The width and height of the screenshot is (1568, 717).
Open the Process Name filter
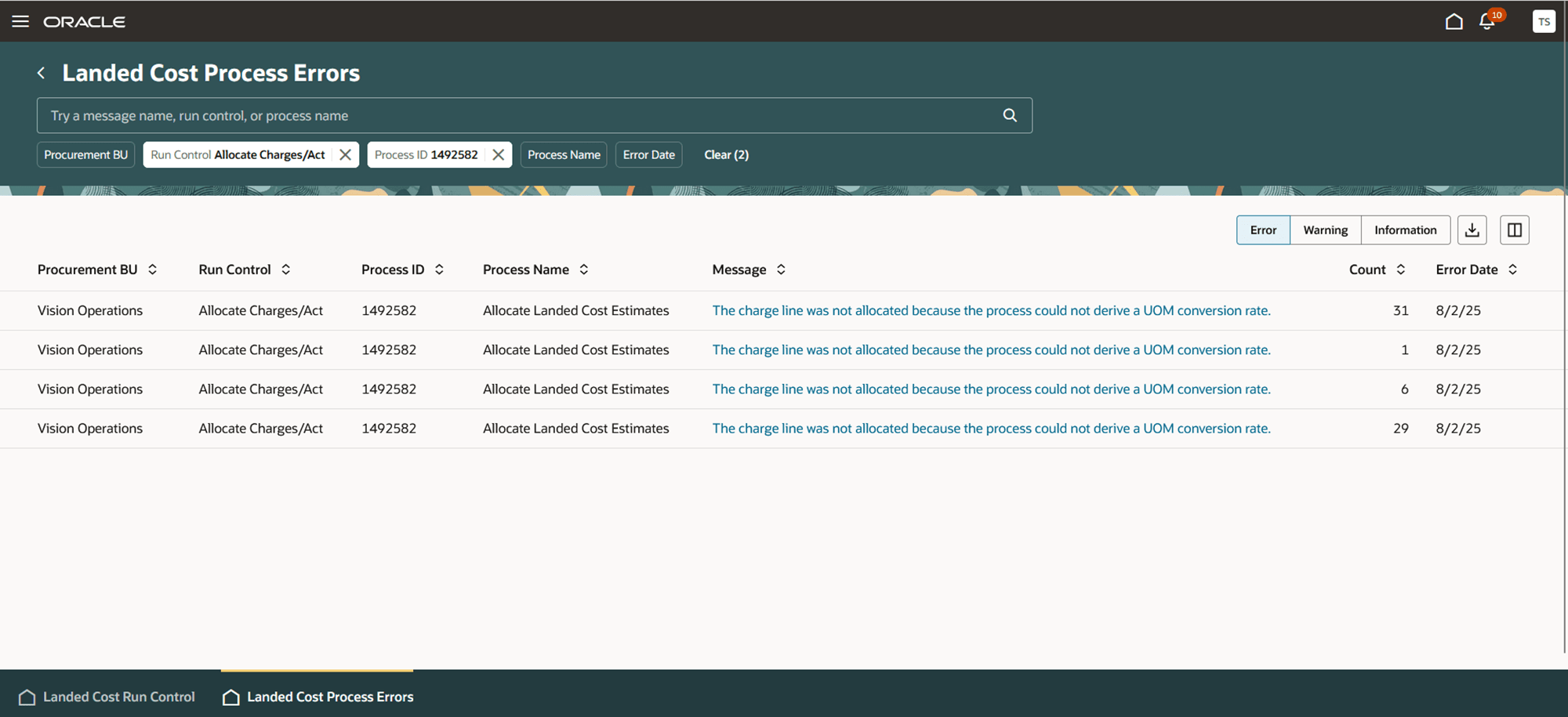[x=564, y=154]
